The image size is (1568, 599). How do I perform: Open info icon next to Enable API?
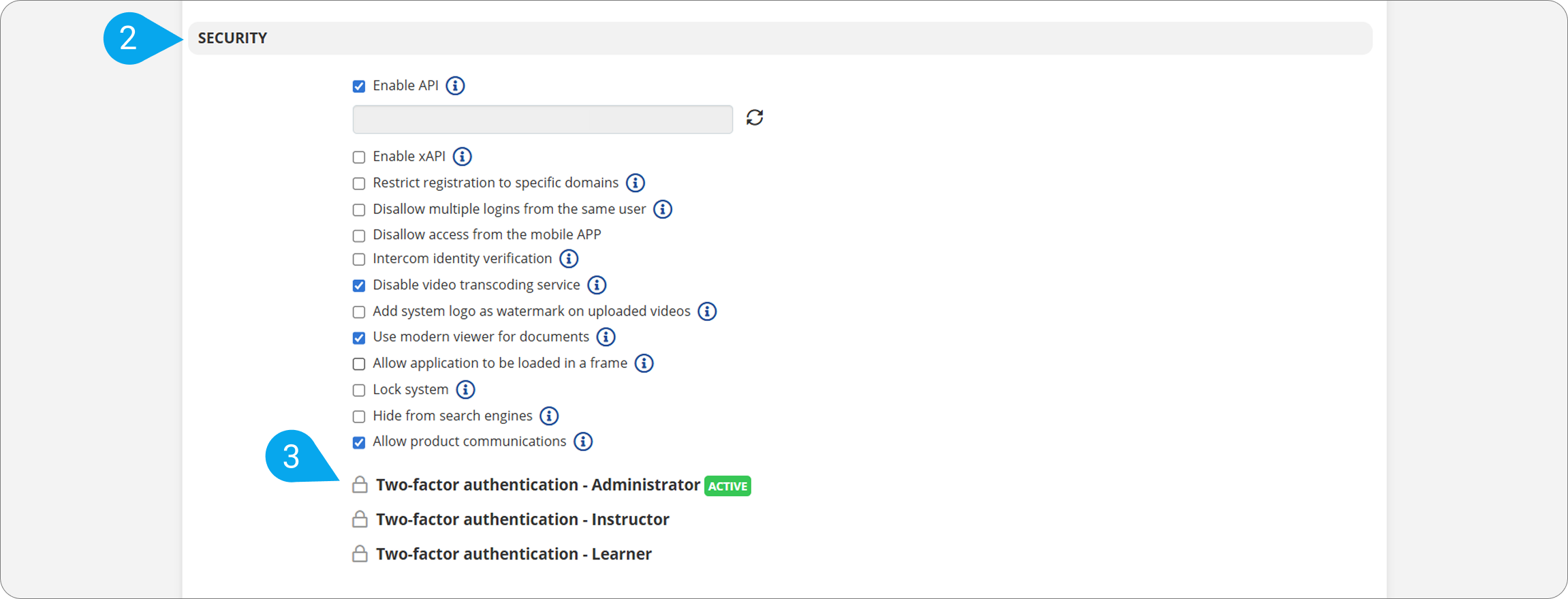(455, 86)
